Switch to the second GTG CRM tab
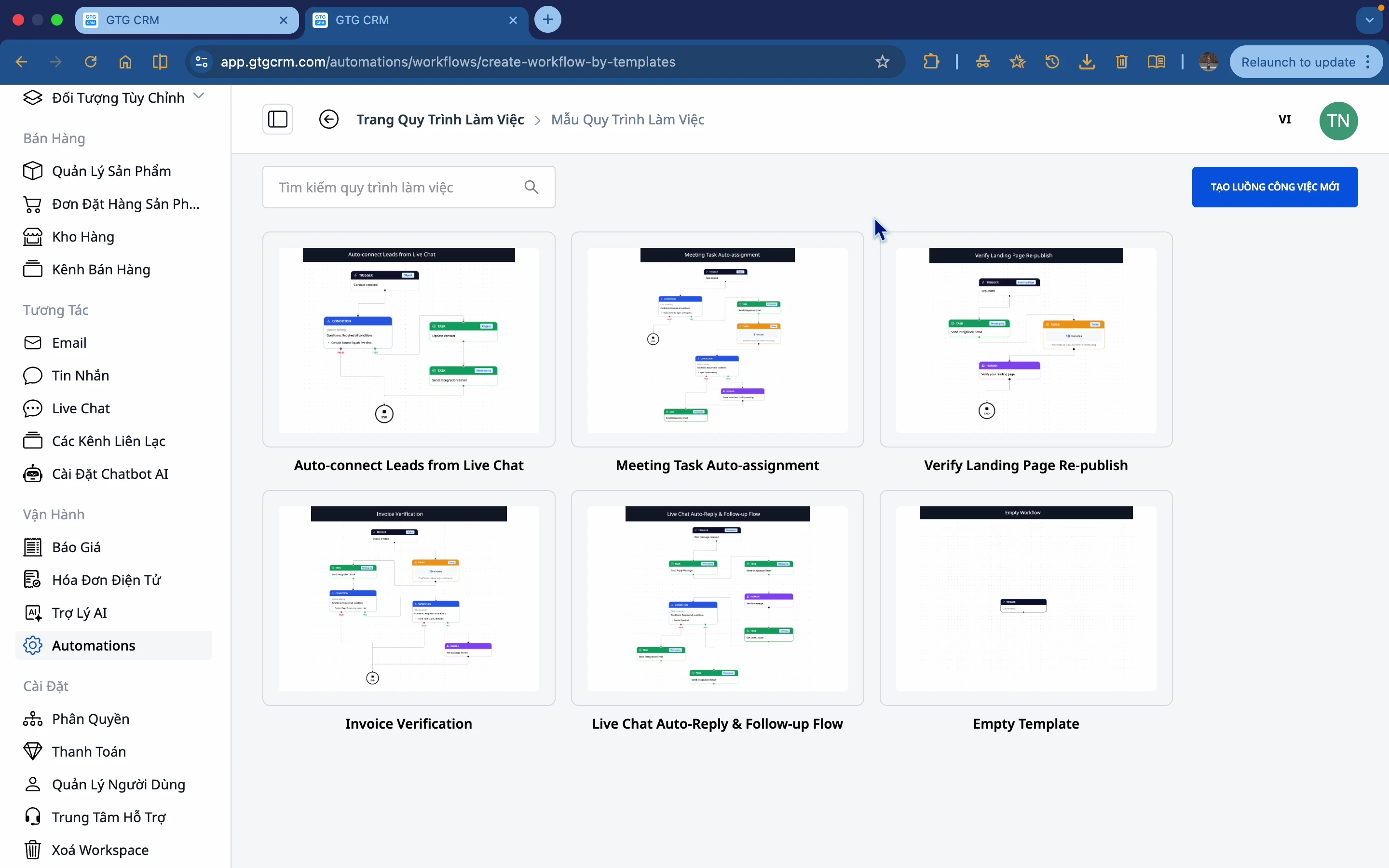Image resolution: width=1389 pixels, height=868 pixels. (x=416, y=20)
